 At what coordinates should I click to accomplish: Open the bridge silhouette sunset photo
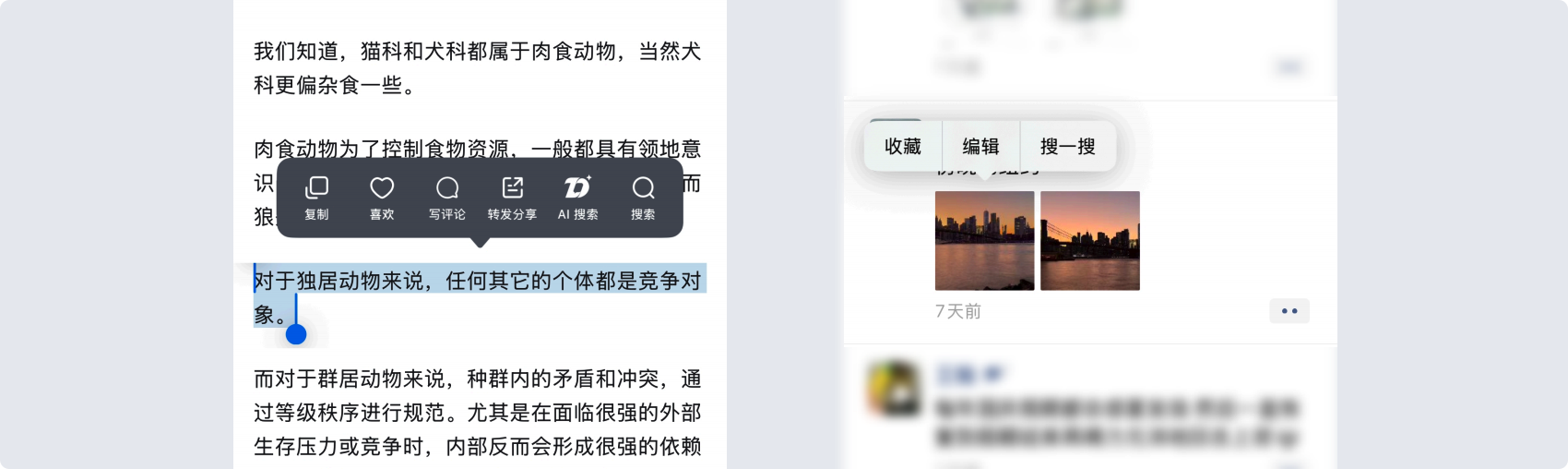click(x=1090, y=241)
